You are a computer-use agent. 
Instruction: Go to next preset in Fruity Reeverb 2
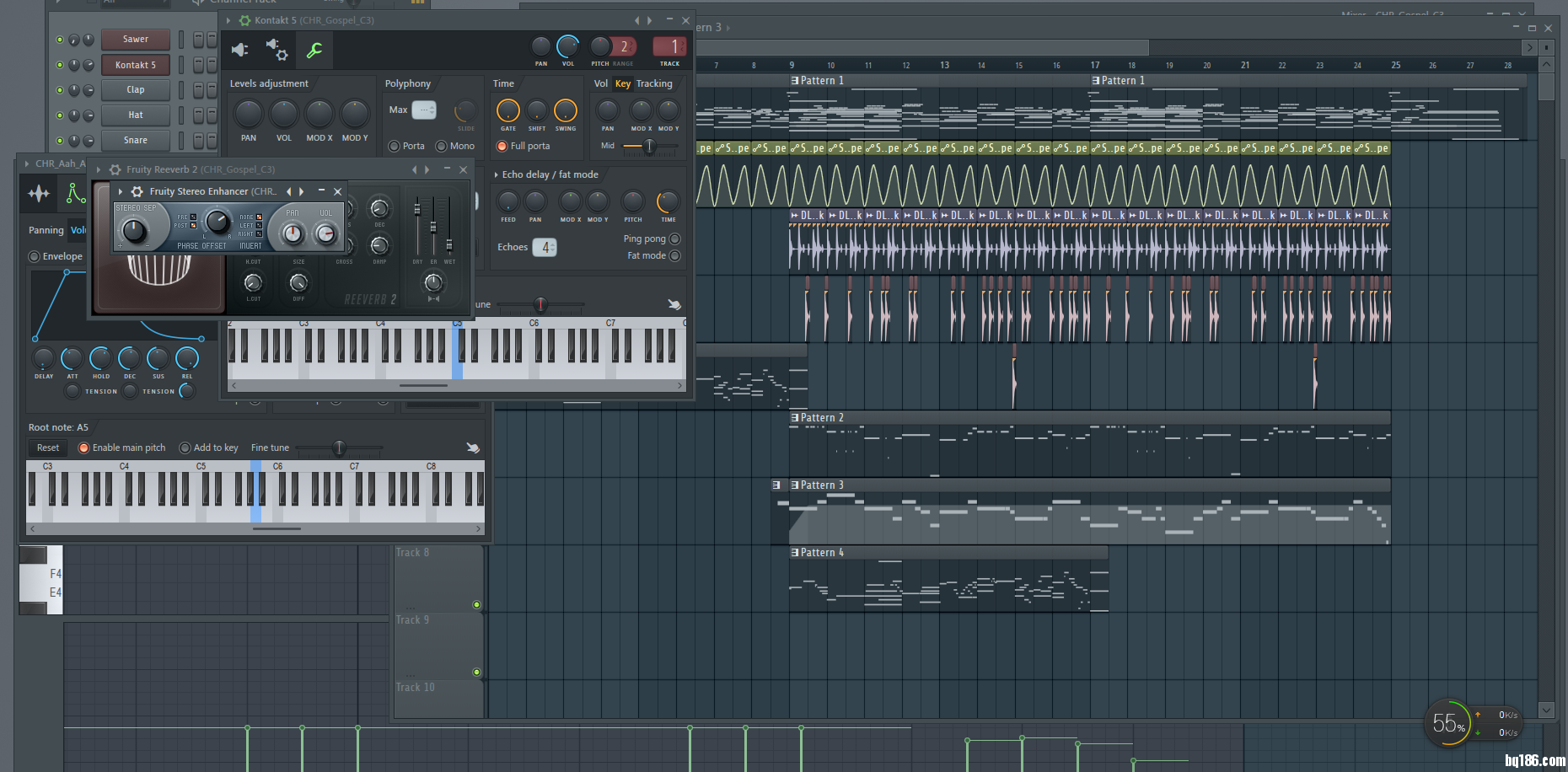click(x=427, y=169)
